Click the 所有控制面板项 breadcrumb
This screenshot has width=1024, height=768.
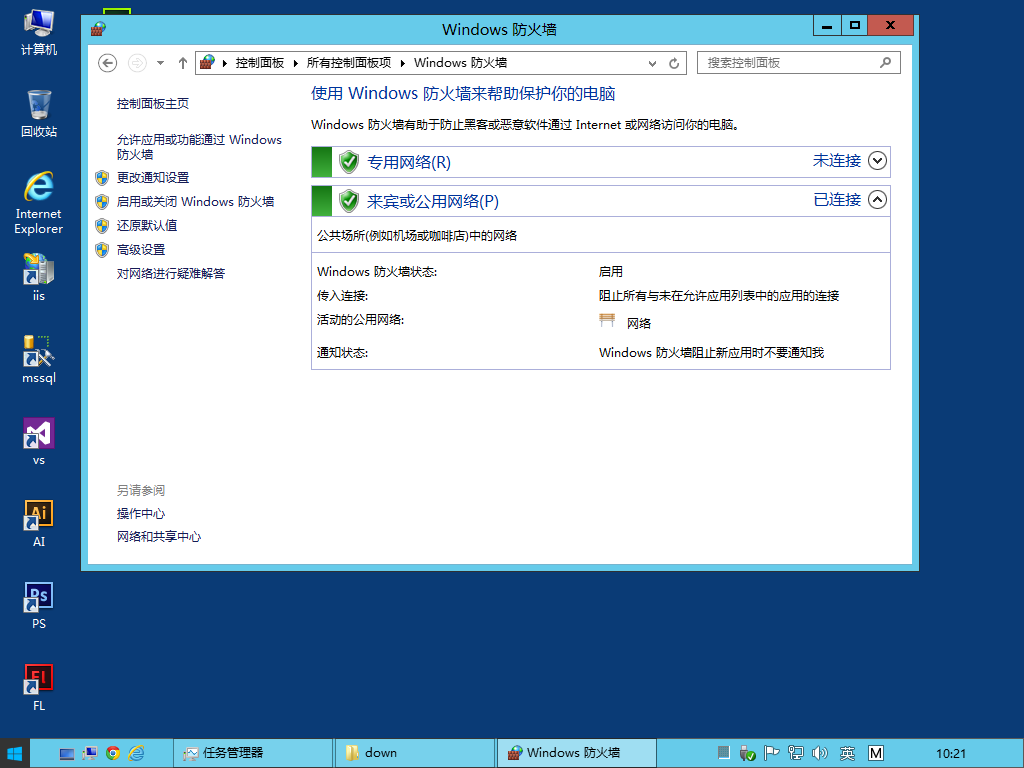[x=349, y=63]
